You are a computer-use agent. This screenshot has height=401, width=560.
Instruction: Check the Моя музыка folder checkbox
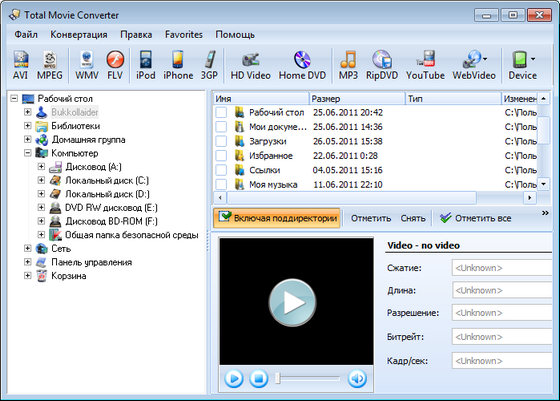[221, 184]
